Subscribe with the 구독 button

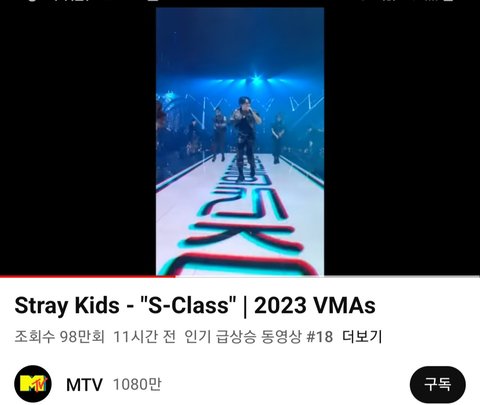(438, 385)
